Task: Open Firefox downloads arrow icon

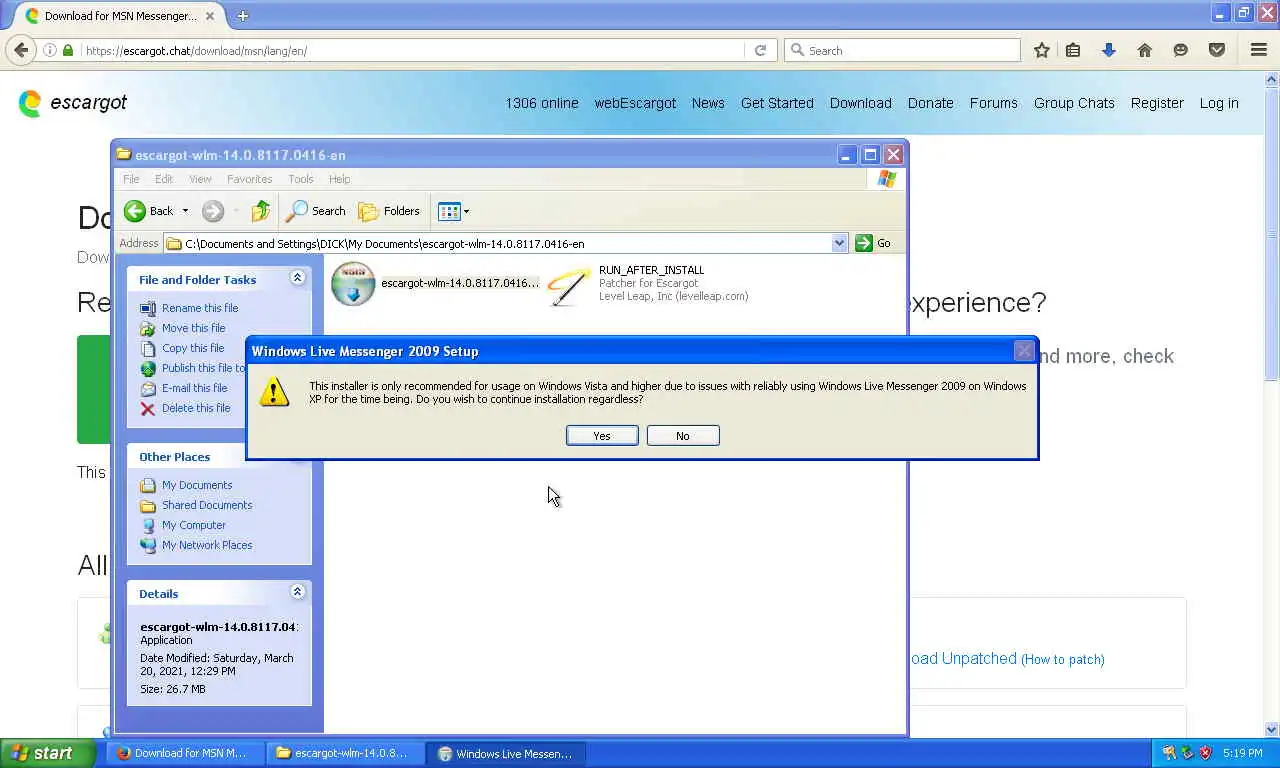Action: click(1109, 50)
